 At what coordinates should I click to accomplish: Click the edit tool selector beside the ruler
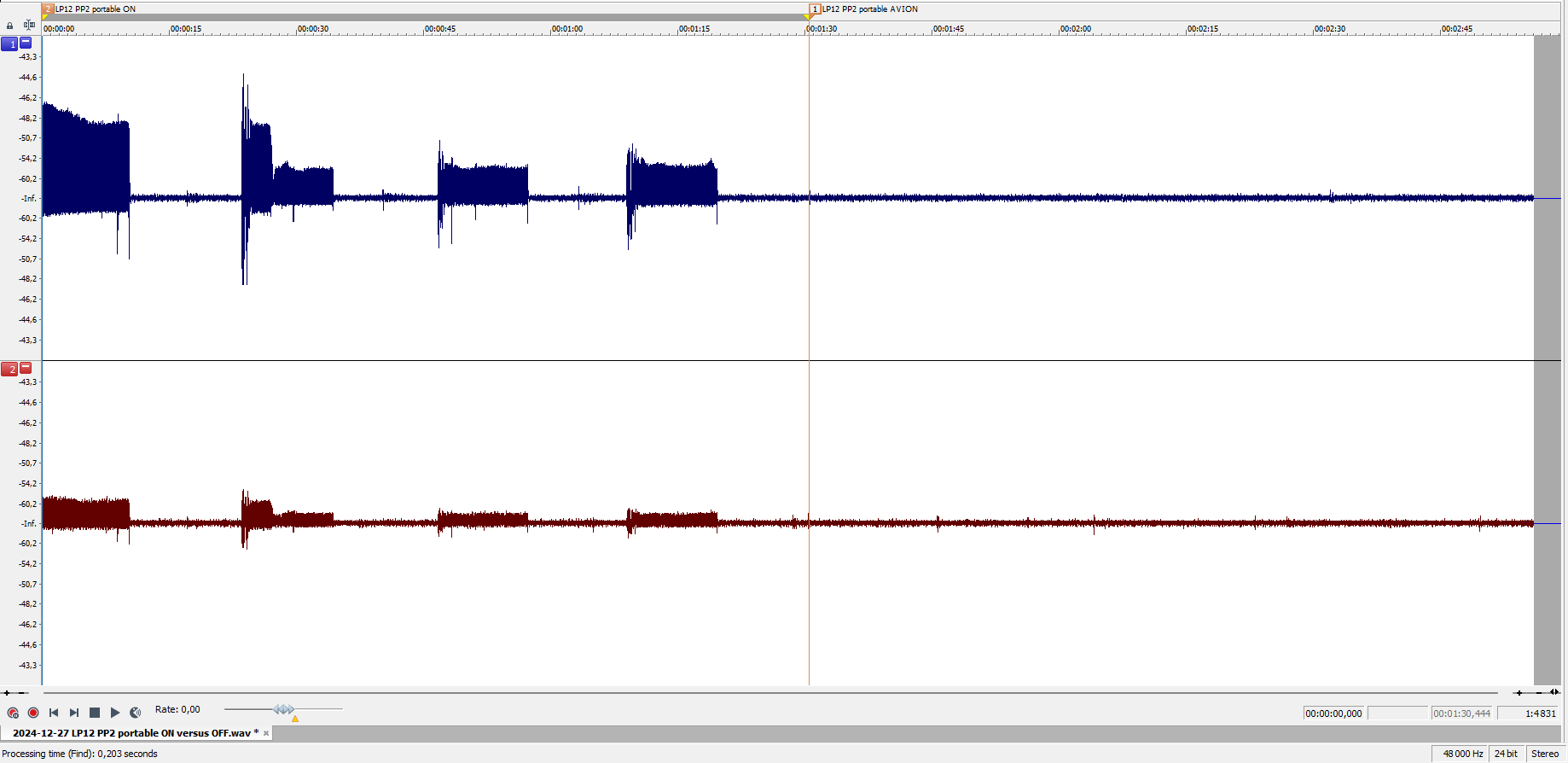(x=29, y=26)
